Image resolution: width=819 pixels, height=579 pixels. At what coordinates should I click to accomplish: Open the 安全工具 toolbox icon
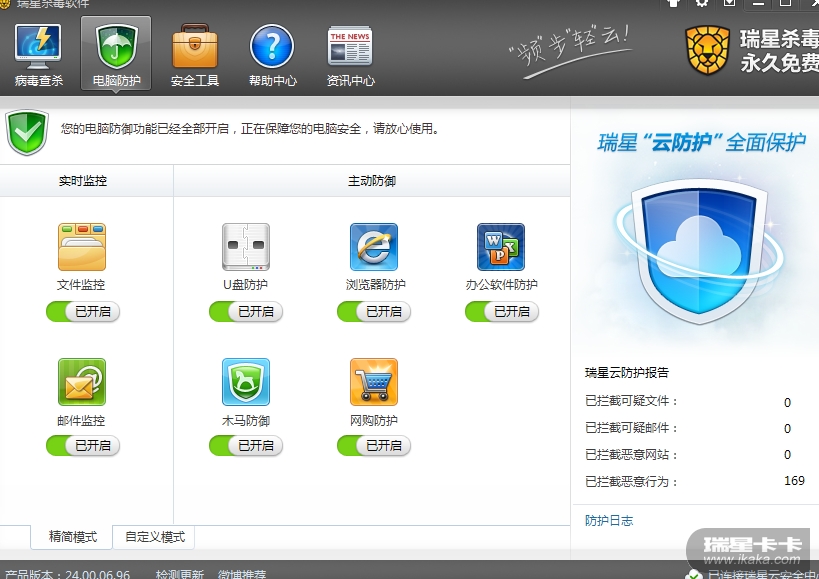[x=194, y=46]
